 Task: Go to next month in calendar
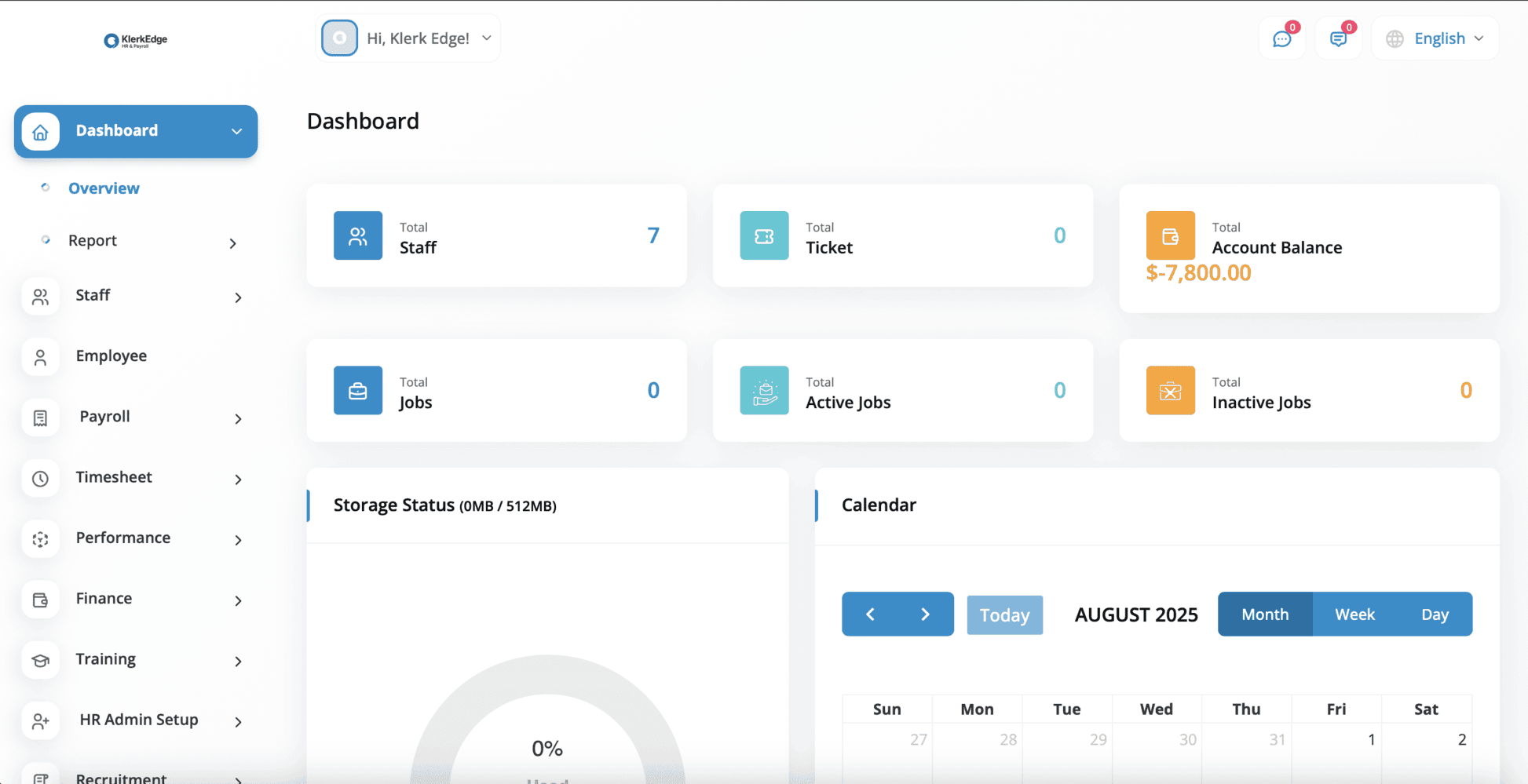(925, 614)
